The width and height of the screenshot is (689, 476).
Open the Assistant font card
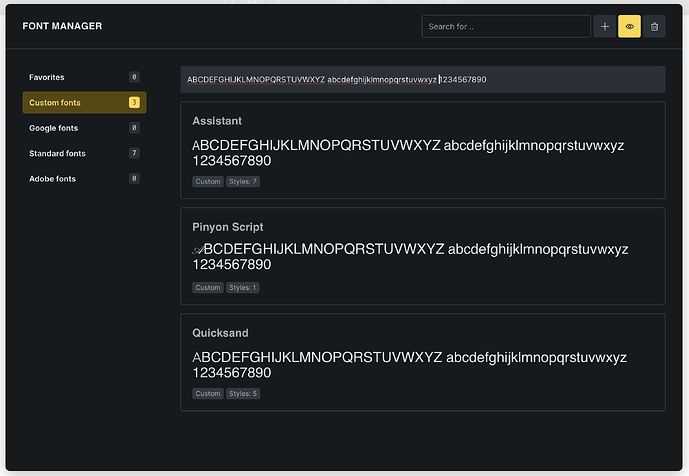click(x=423, y=150)
